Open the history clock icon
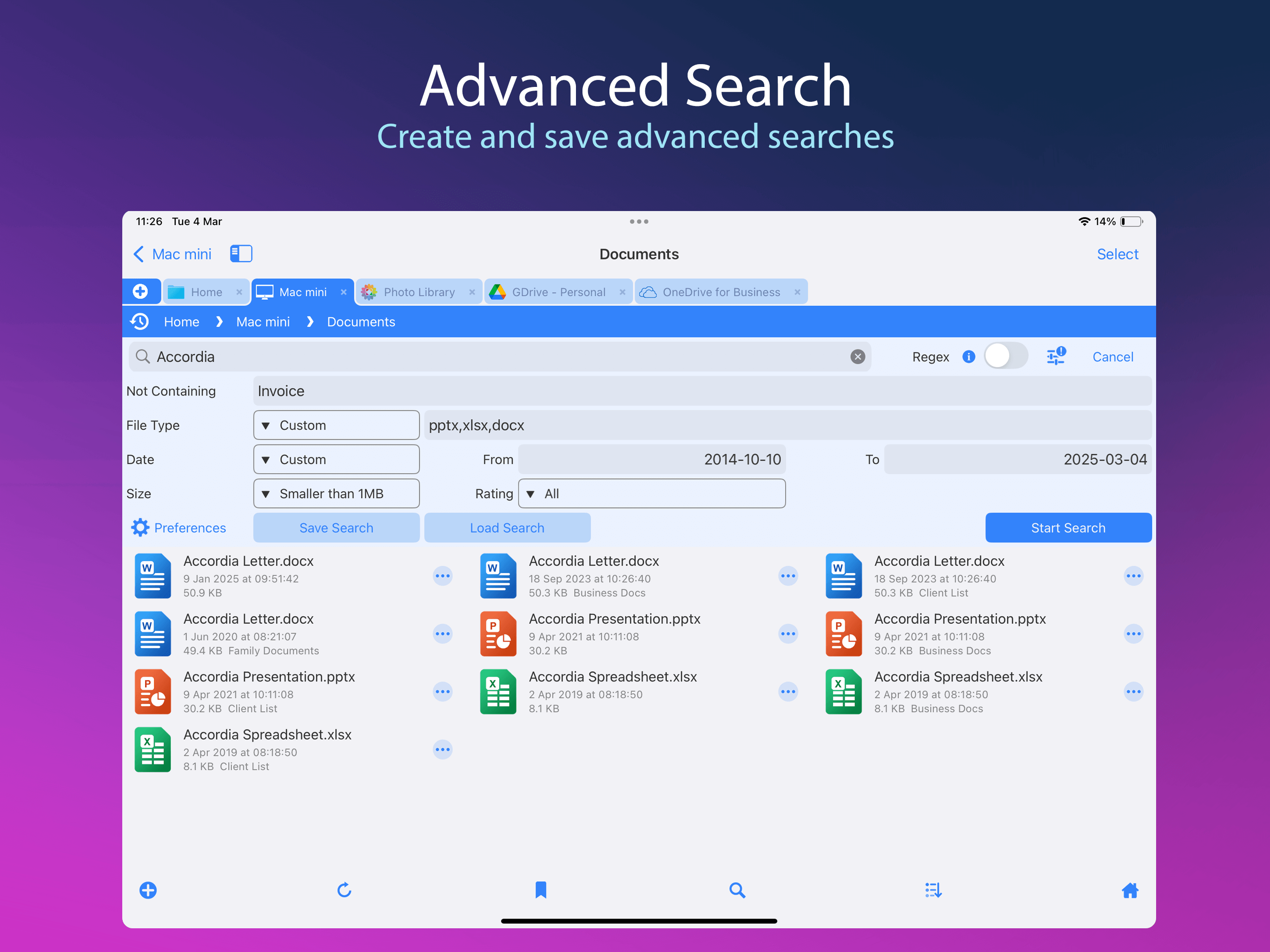Image resolution: width=1270 pixels, height=952 pixels. tap(139, 322)
